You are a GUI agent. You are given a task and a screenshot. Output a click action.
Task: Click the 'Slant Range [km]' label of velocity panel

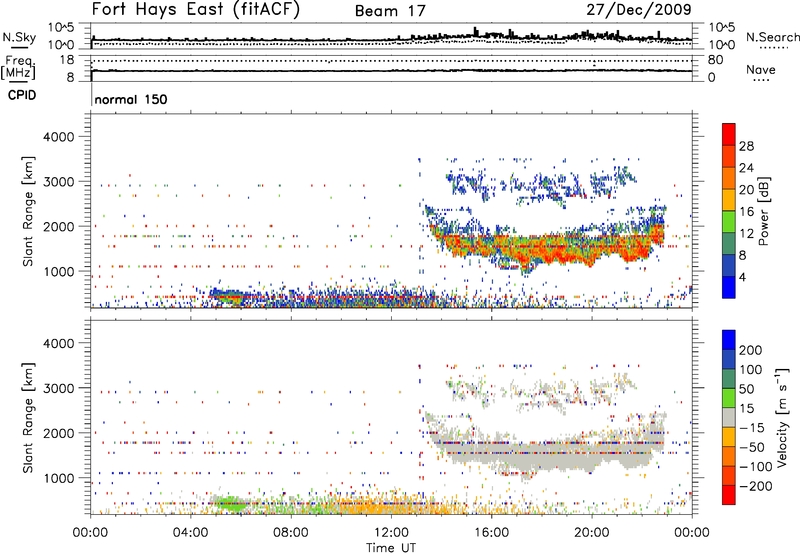click(28, 418)
